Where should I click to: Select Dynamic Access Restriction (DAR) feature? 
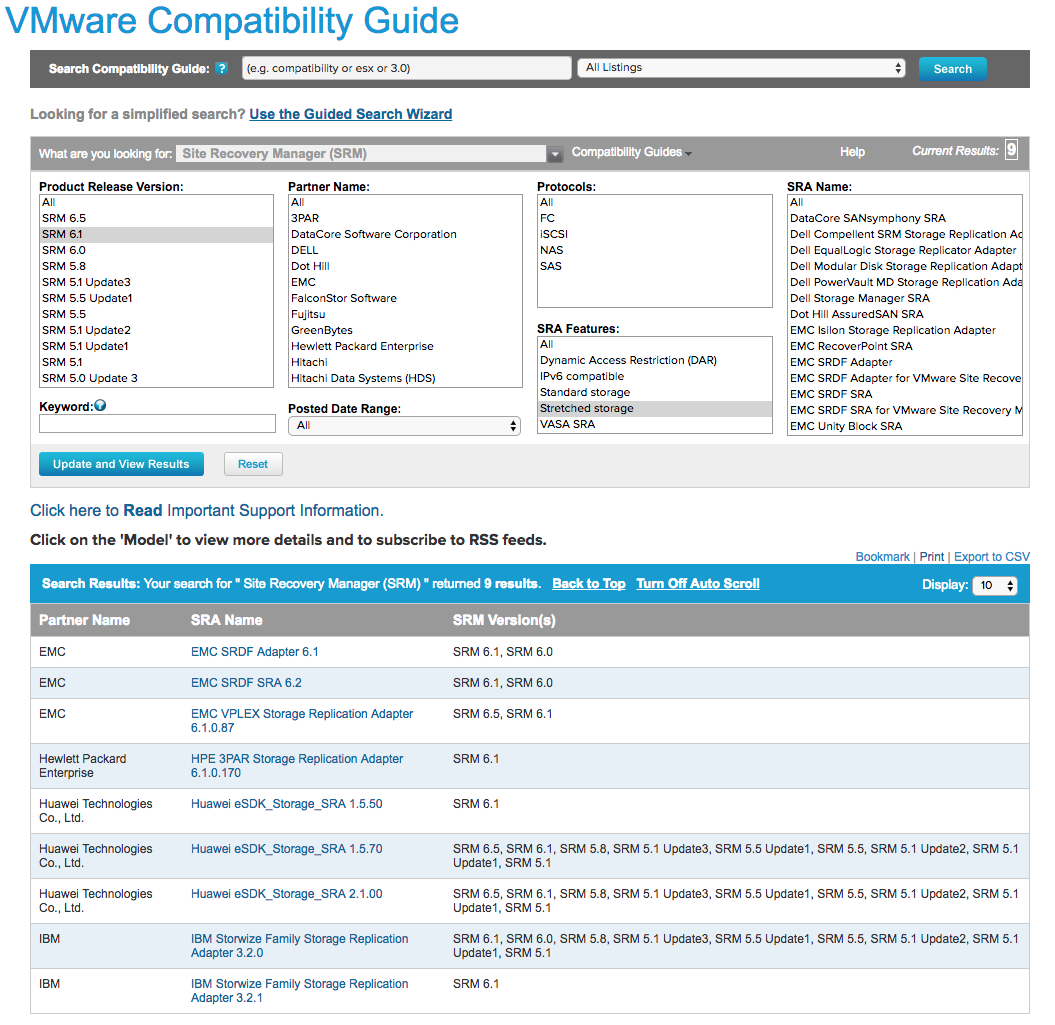tap(655, 360)
